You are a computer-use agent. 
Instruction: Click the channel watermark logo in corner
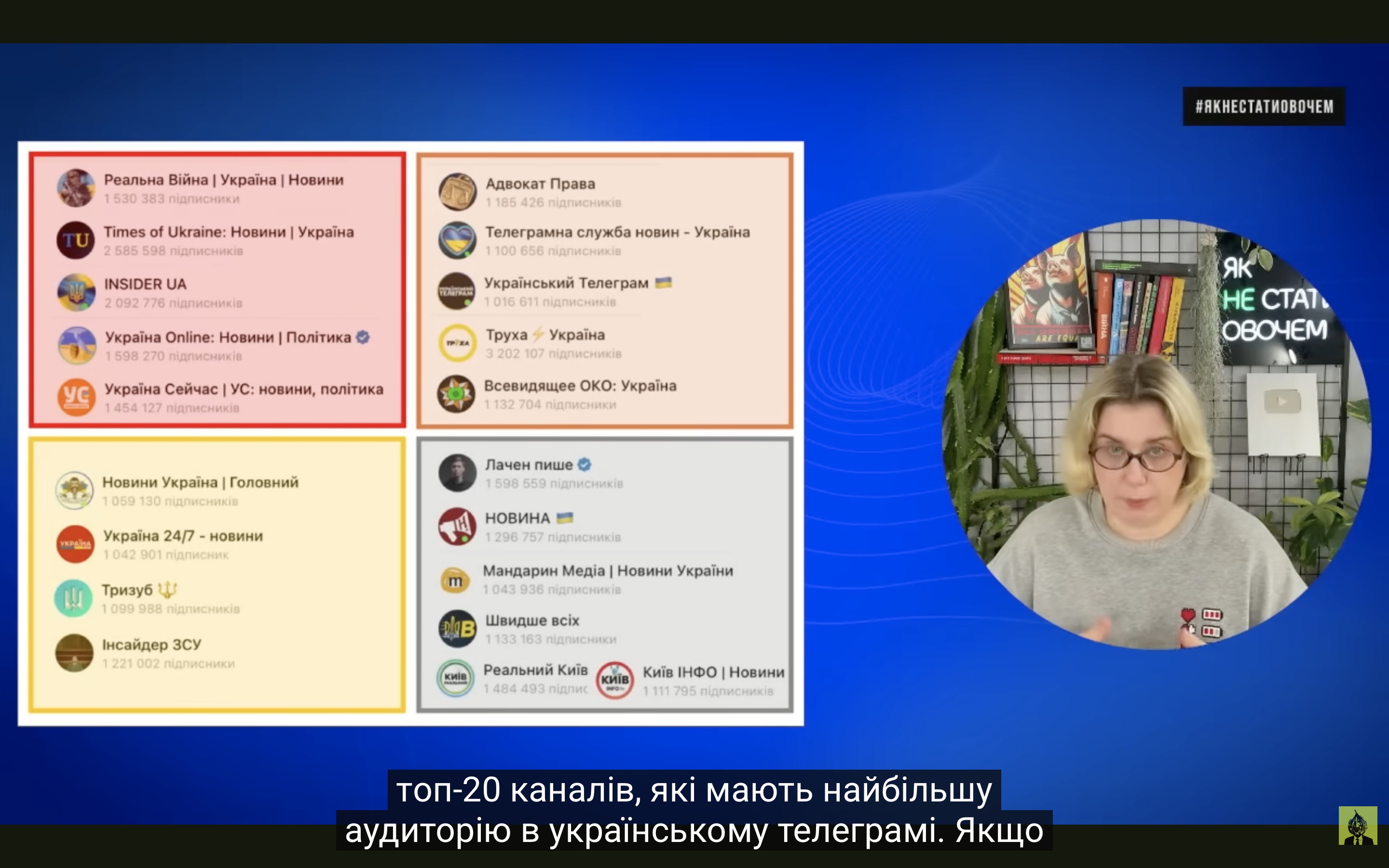coord(1358,826)
